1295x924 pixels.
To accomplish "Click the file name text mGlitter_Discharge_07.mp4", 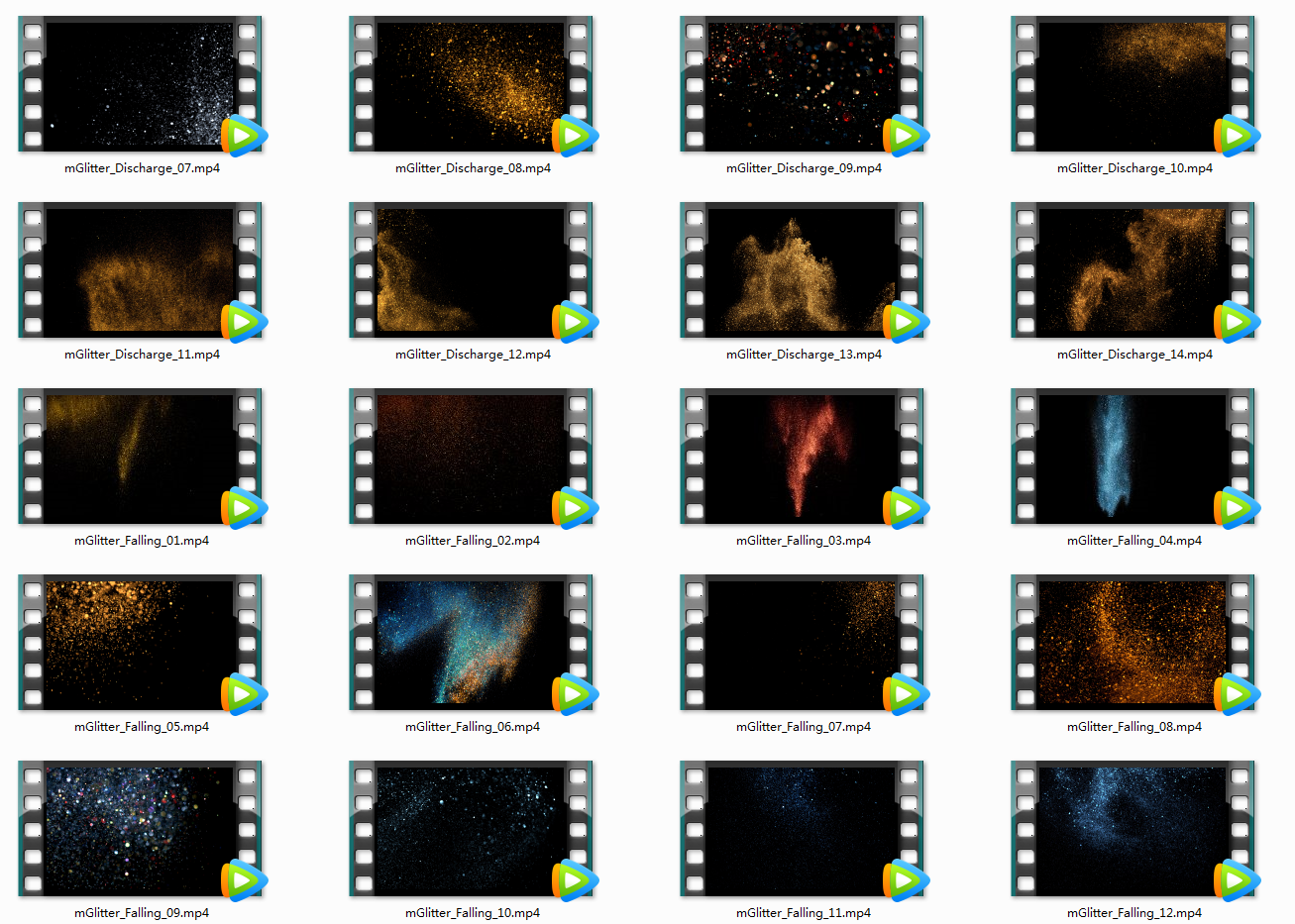I will point(142,168).
